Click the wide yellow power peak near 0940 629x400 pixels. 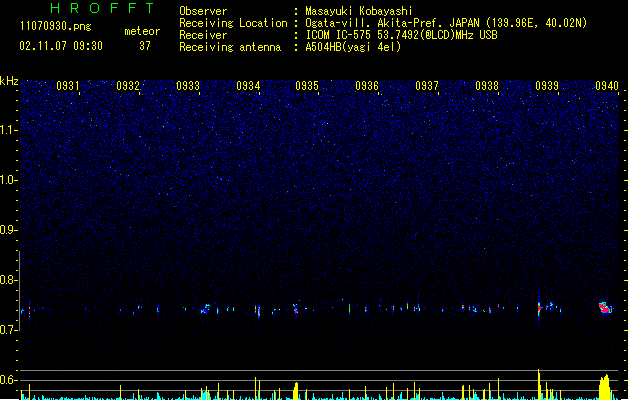605,387
